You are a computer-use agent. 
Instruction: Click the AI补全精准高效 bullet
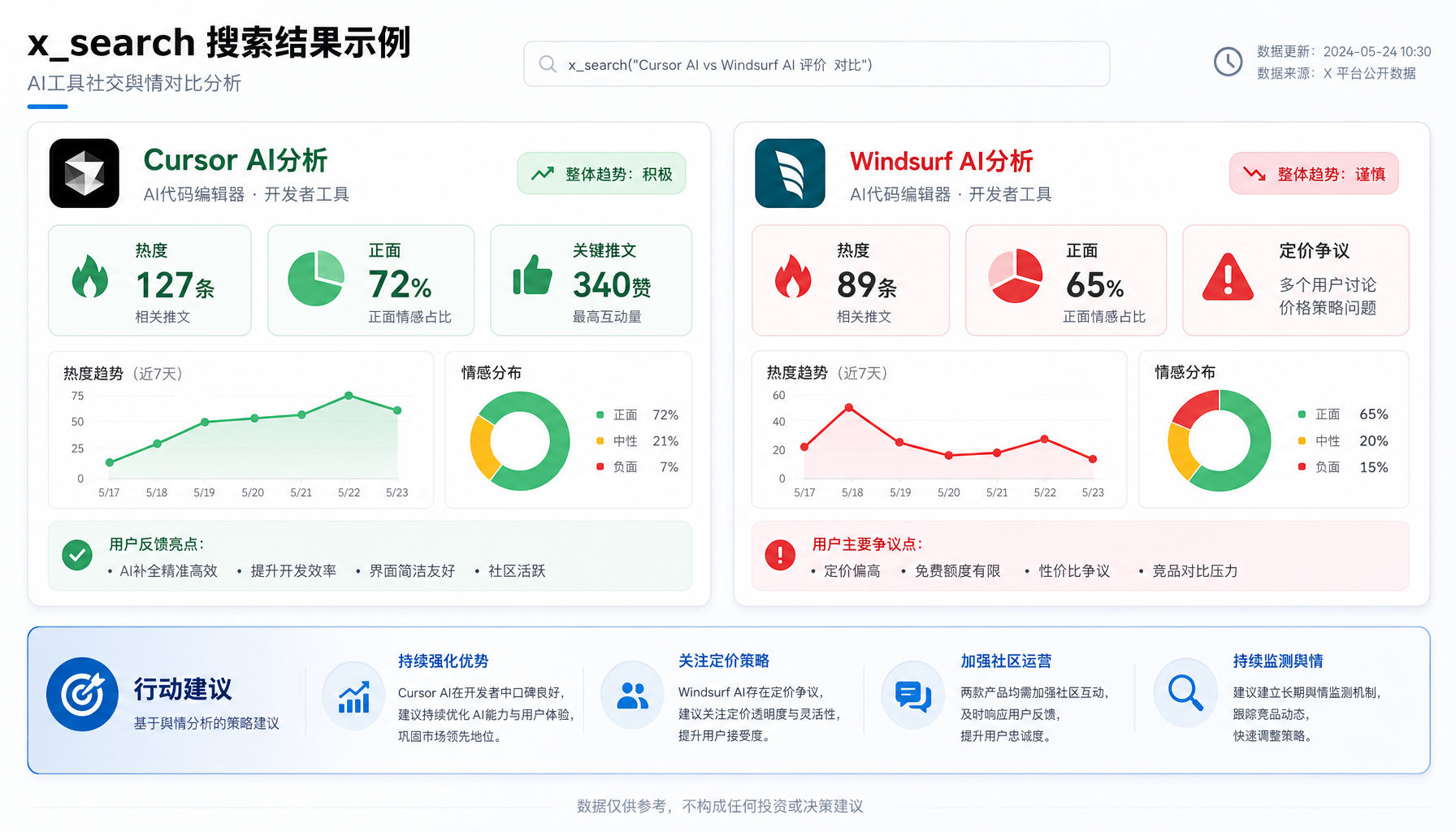(x=169, y=571)
